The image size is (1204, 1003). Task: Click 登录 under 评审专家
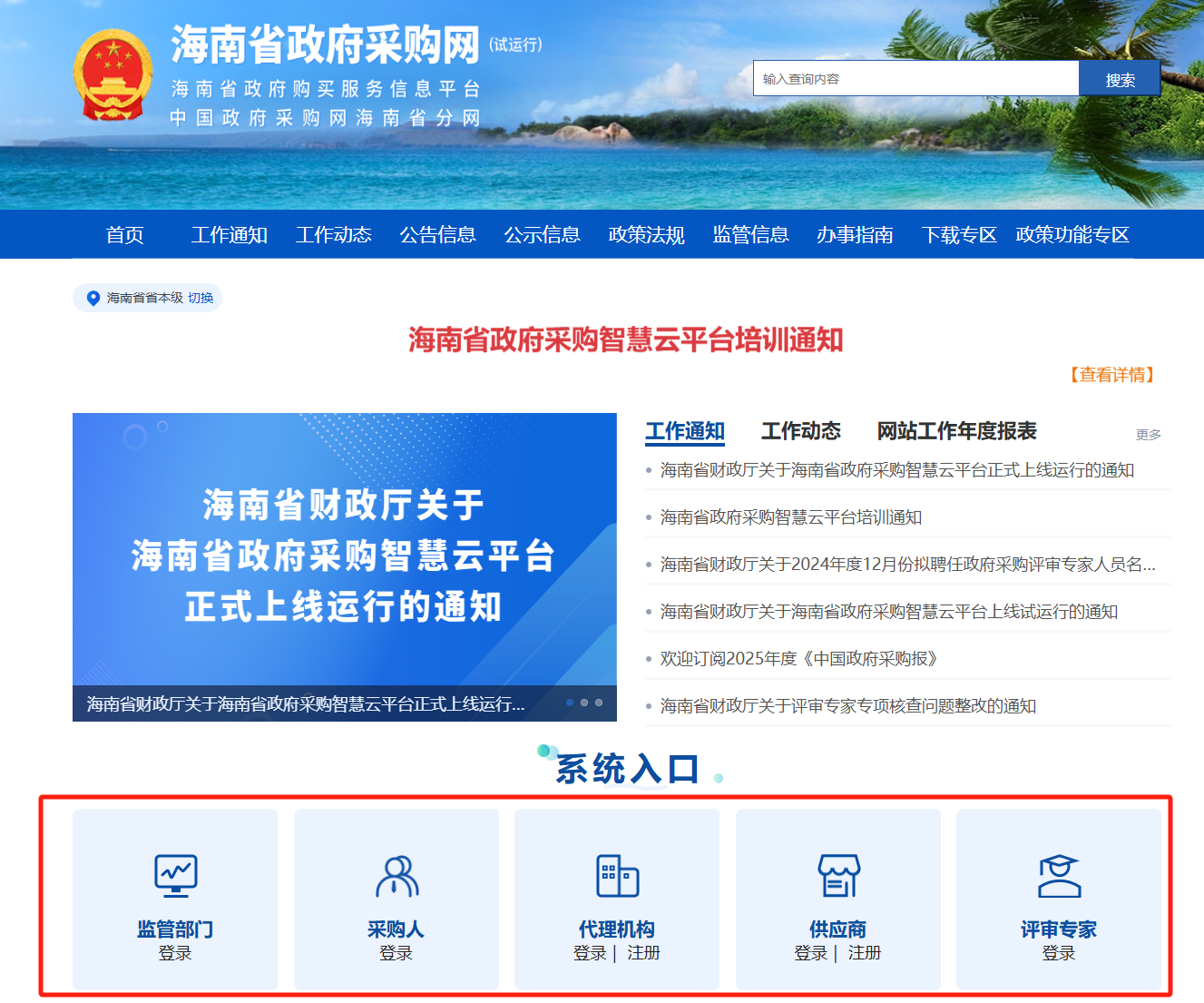click(x=1059, y=953)
